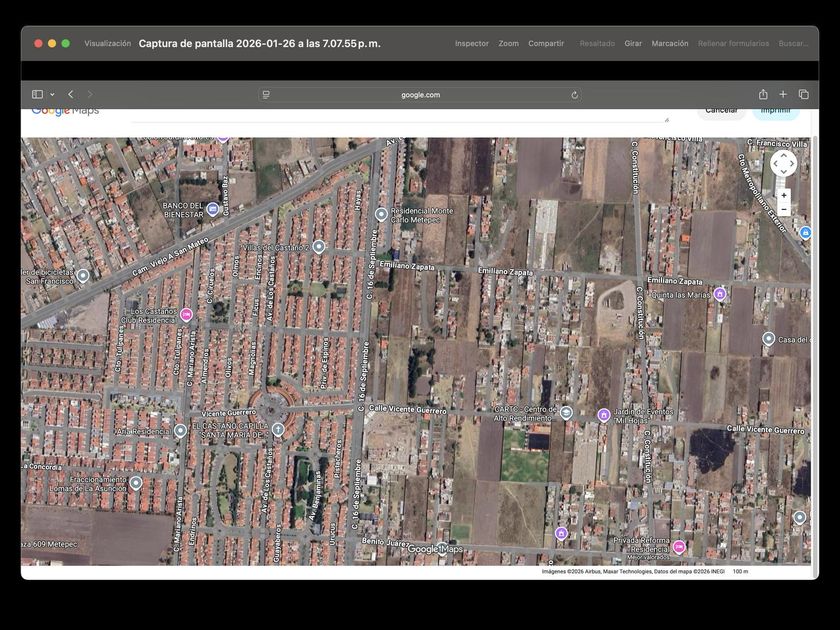Image resolution: width=840 pixels, height=630 pixels.
Task: Open the Visualización view menu
Action: [x=107, y=44]
